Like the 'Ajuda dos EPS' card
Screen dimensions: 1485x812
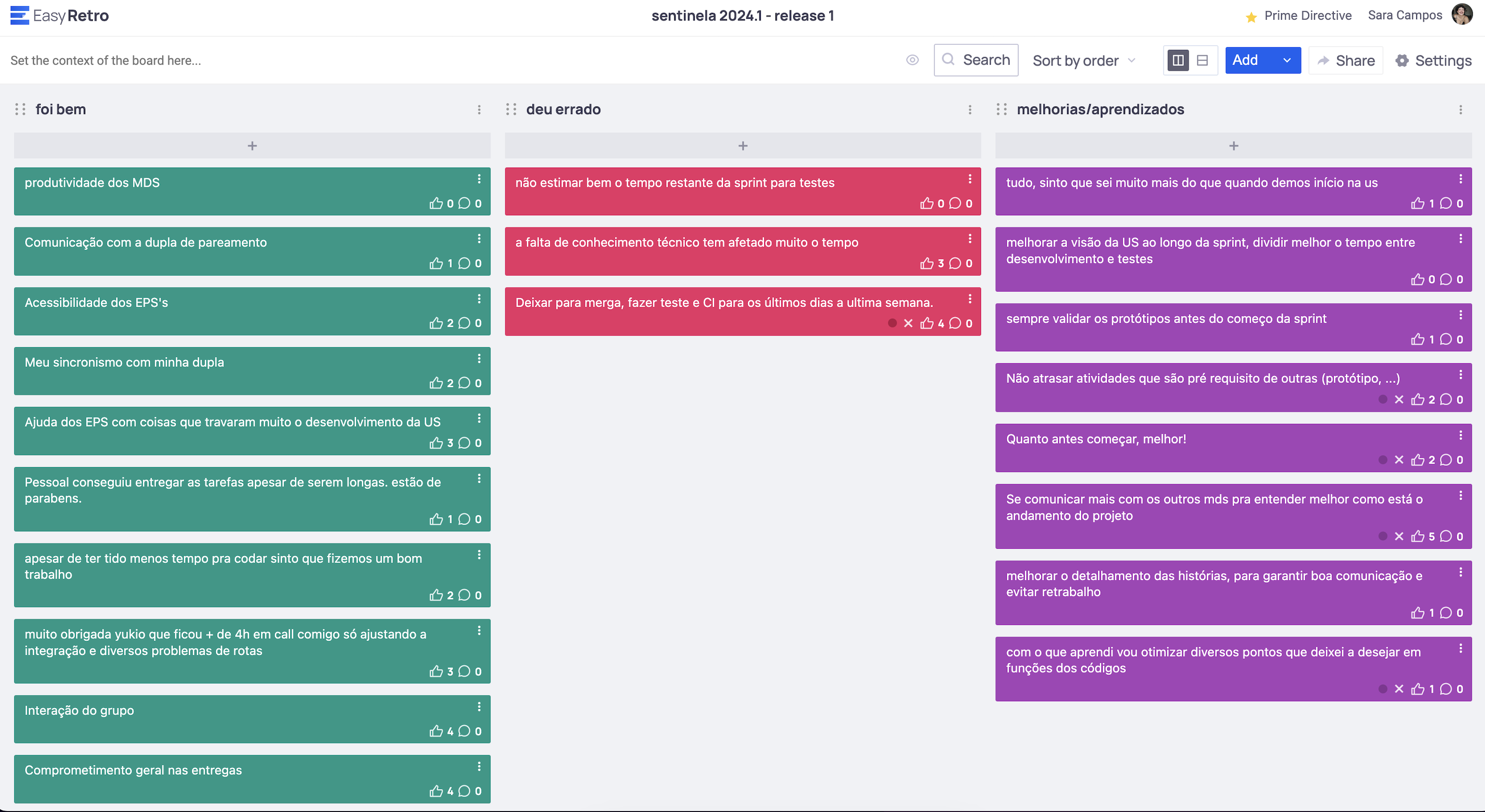pos(436,443)
